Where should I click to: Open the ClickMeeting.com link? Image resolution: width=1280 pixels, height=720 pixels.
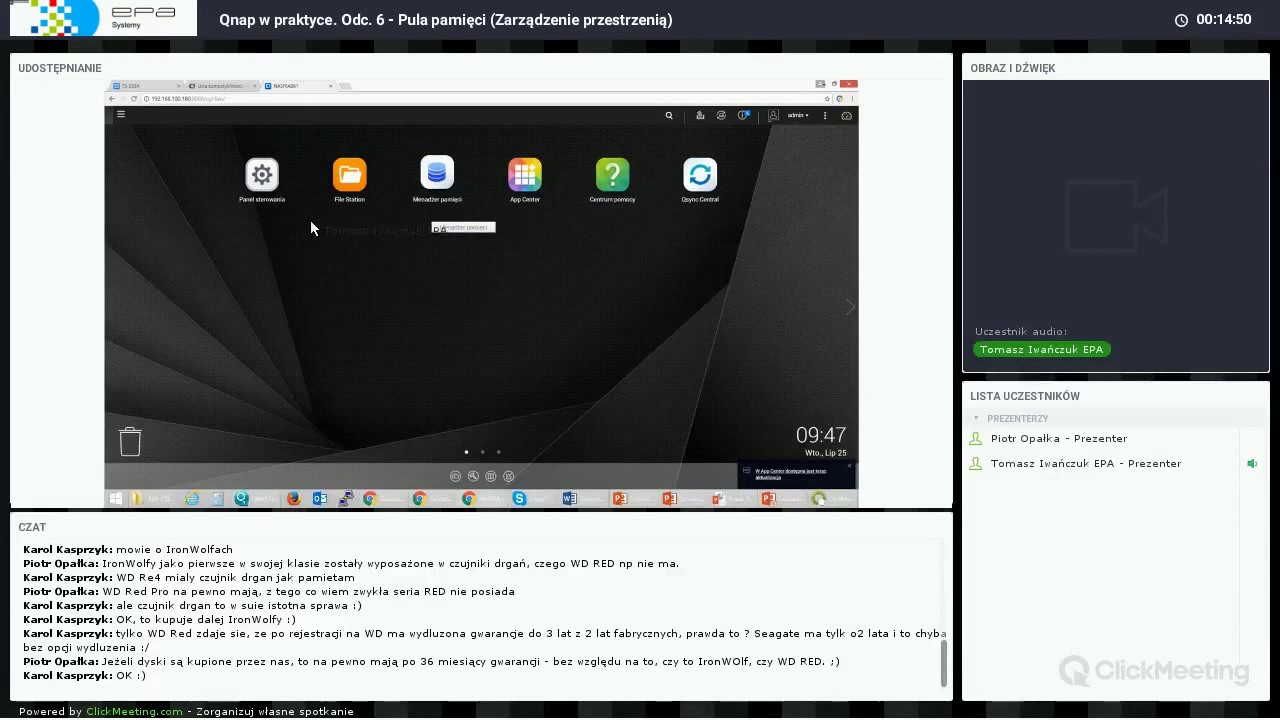tap(134, 712)
